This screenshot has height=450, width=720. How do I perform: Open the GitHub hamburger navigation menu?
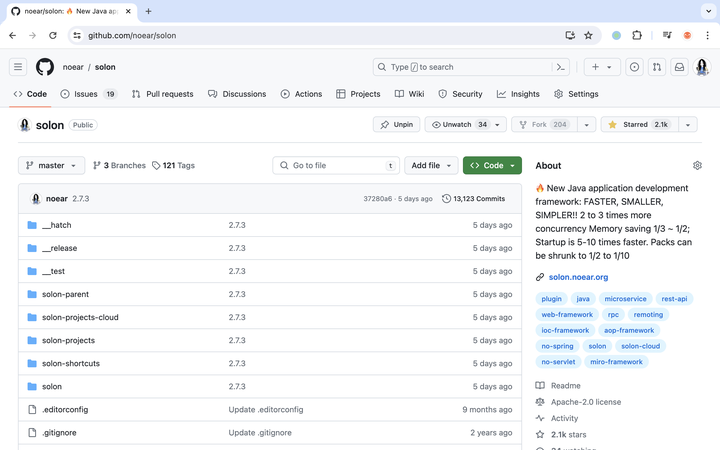[x=18, y=67]
